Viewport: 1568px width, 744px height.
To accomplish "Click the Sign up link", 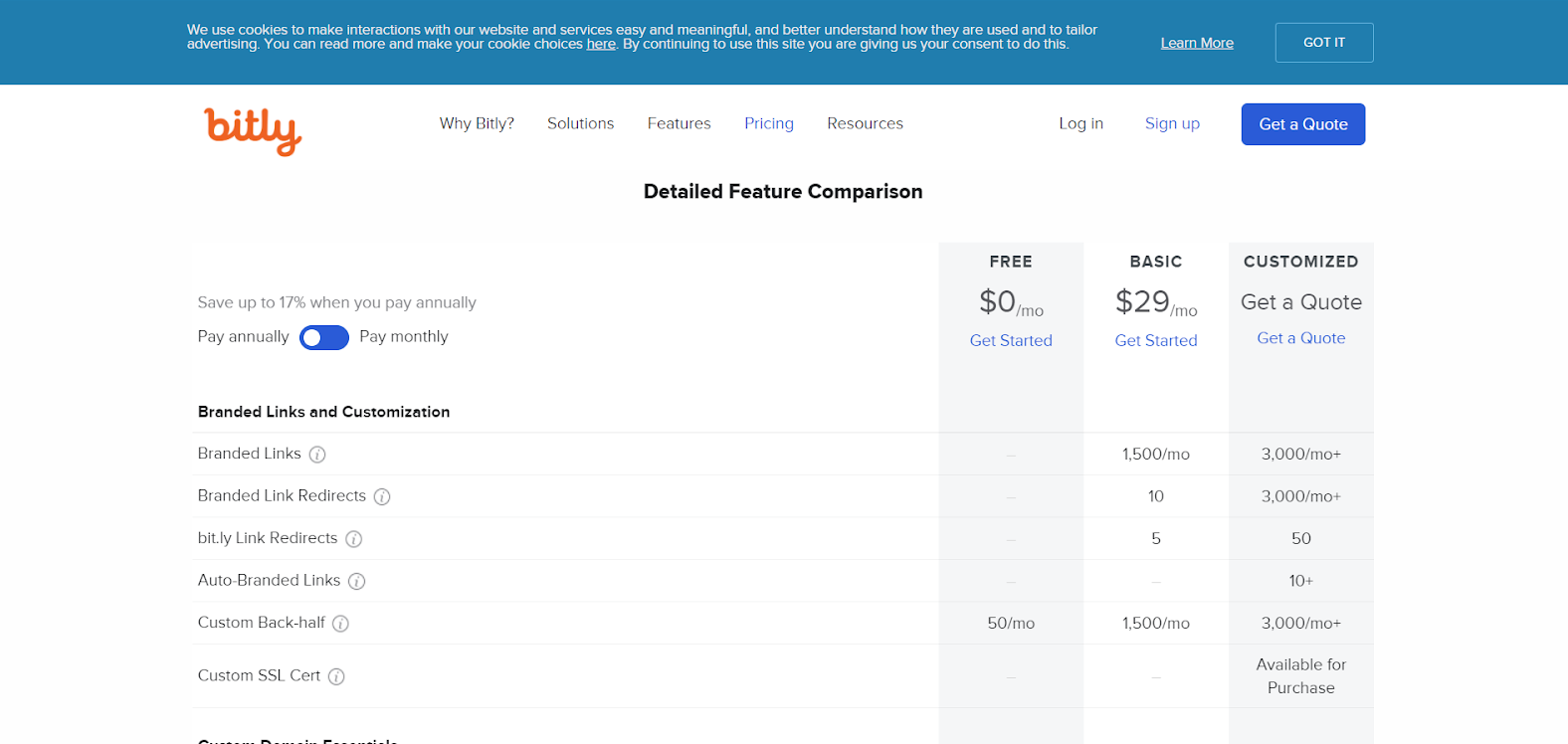I will coord(1172,123).
